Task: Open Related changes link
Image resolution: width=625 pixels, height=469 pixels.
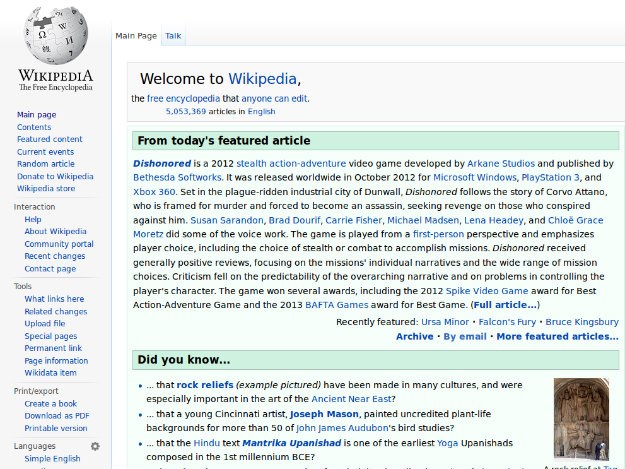Action: (56, 312)
